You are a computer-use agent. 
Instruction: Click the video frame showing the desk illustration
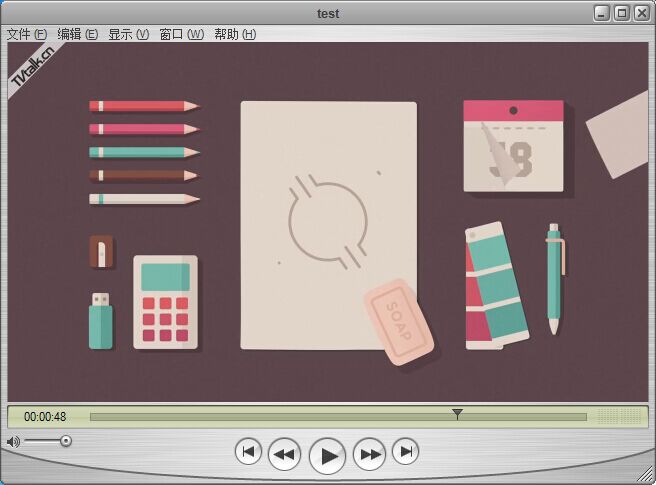(328, 222)
